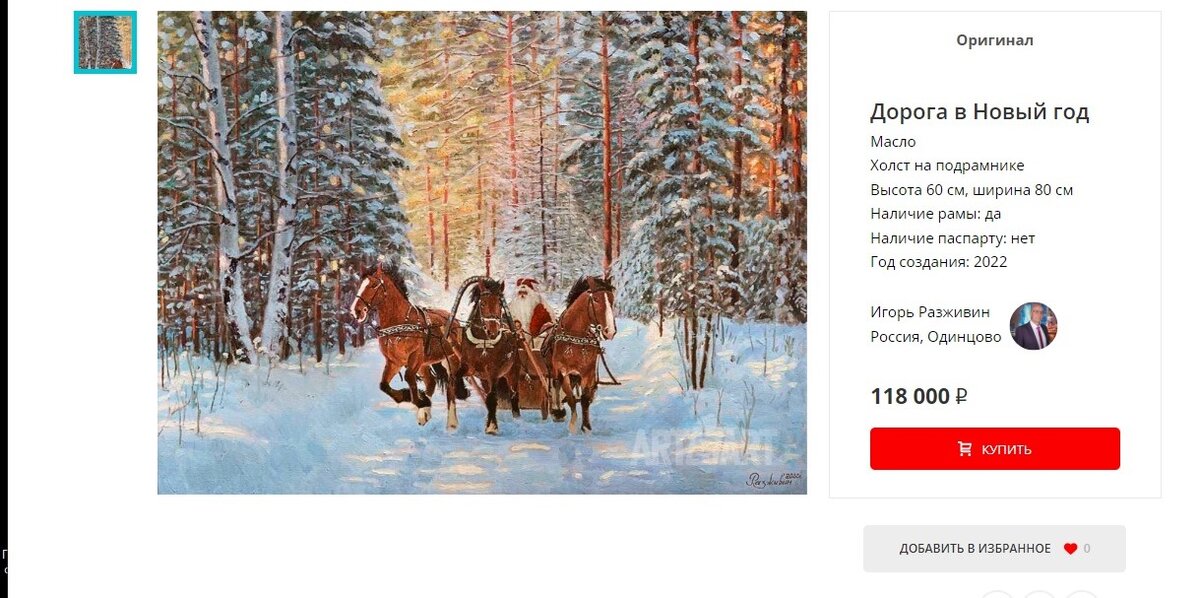1200x598 pixels.
Task: Click the Холст на подрамнике line
Action: coord(947,166)
